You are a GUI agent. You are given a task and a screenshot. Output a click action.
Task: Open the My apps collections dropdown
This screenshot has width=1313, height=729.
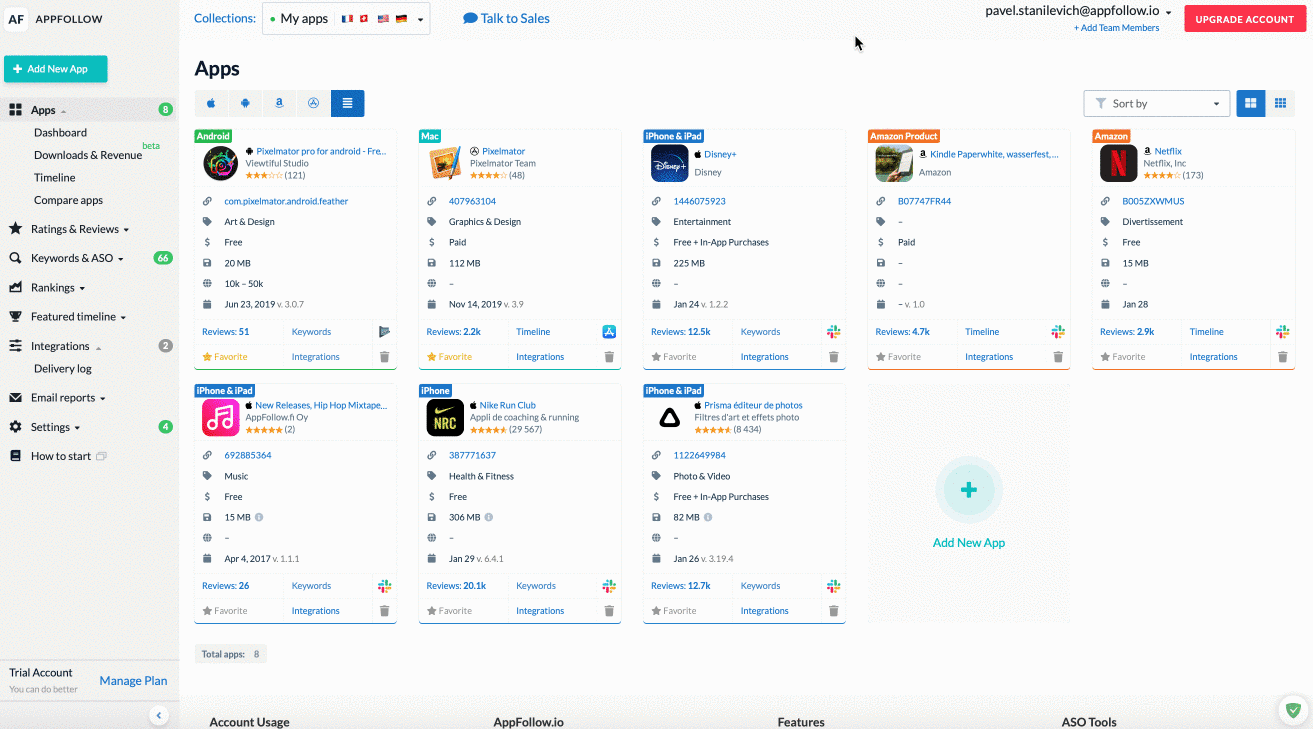[346, 19]
